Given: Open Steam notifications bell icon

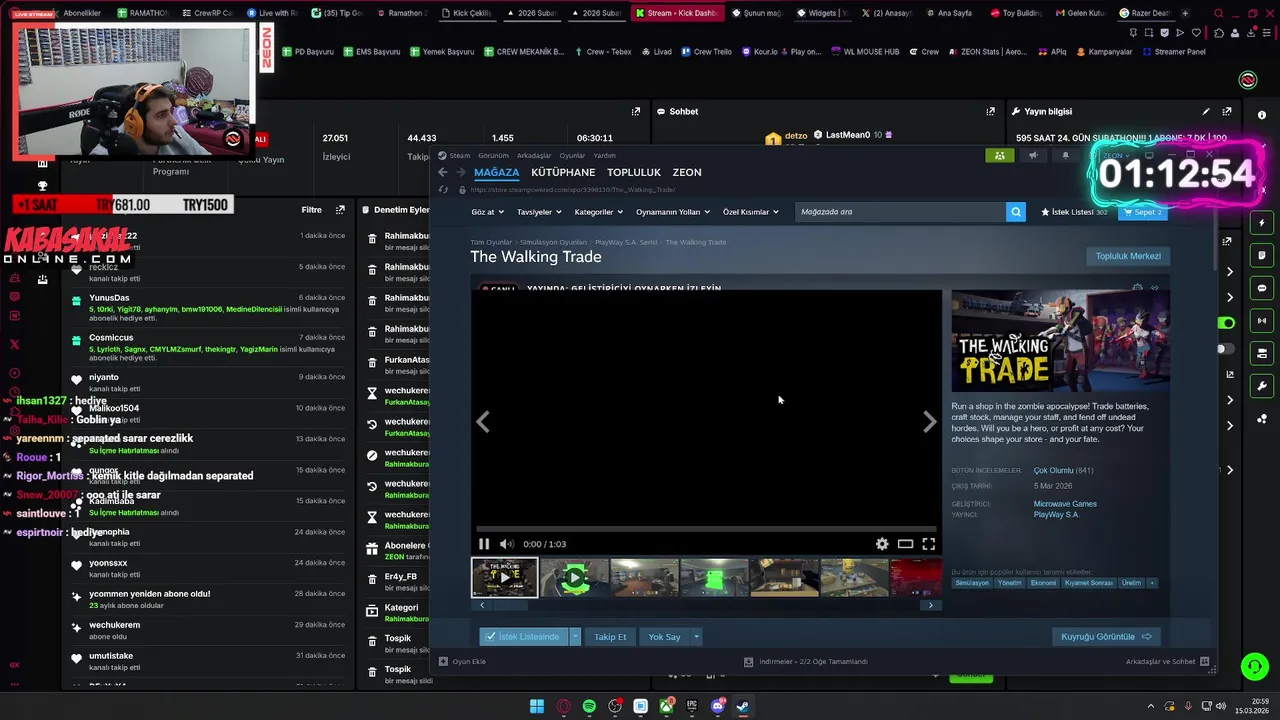Looking at the screenshot, I should click(1065, 155).
